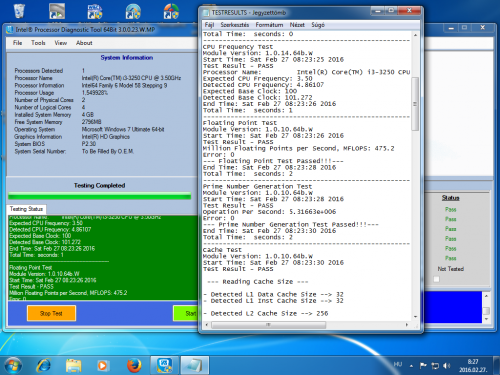Click the System BIOS value P2.30
Screen dimensions: 500x375
89,144
